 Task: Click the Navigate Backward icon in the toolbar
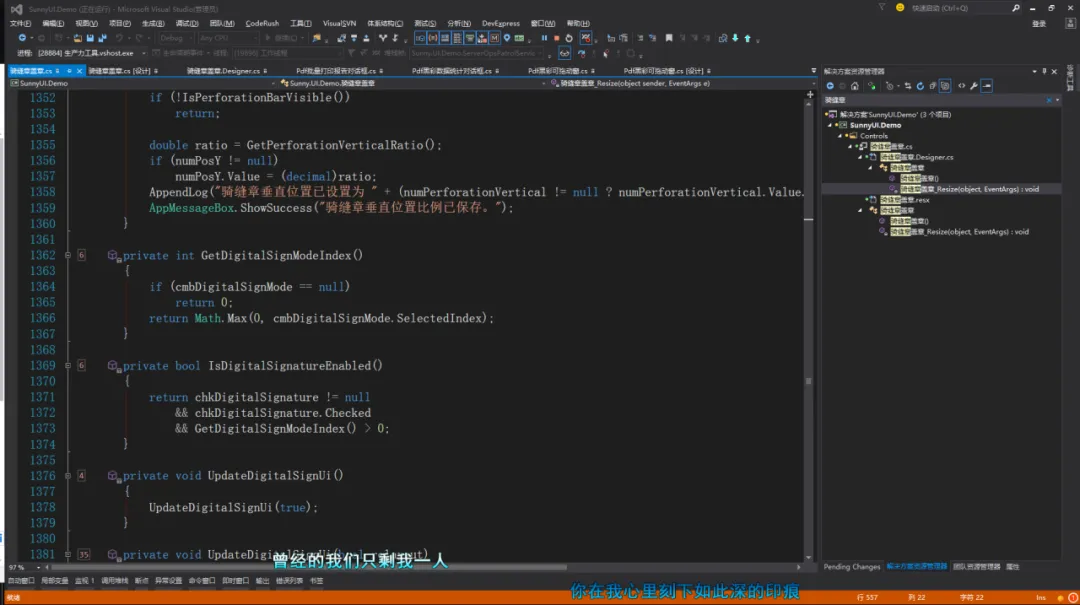(x=22, y=38)
